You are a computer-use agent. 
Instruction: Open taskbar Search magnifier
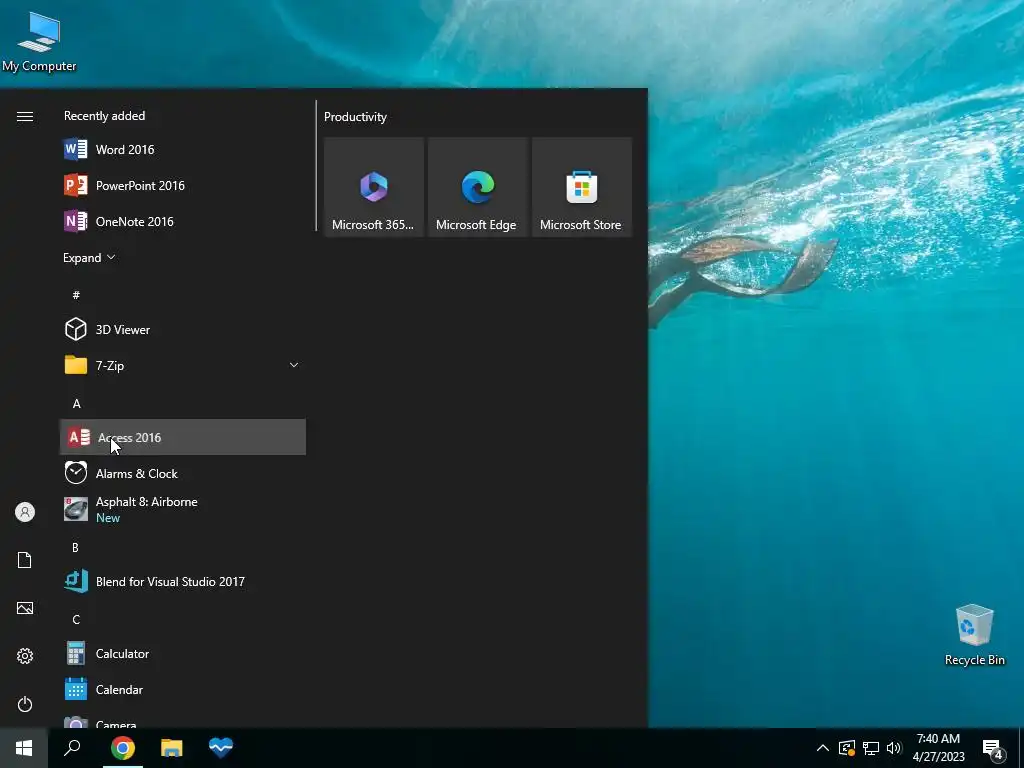[72, 748]
